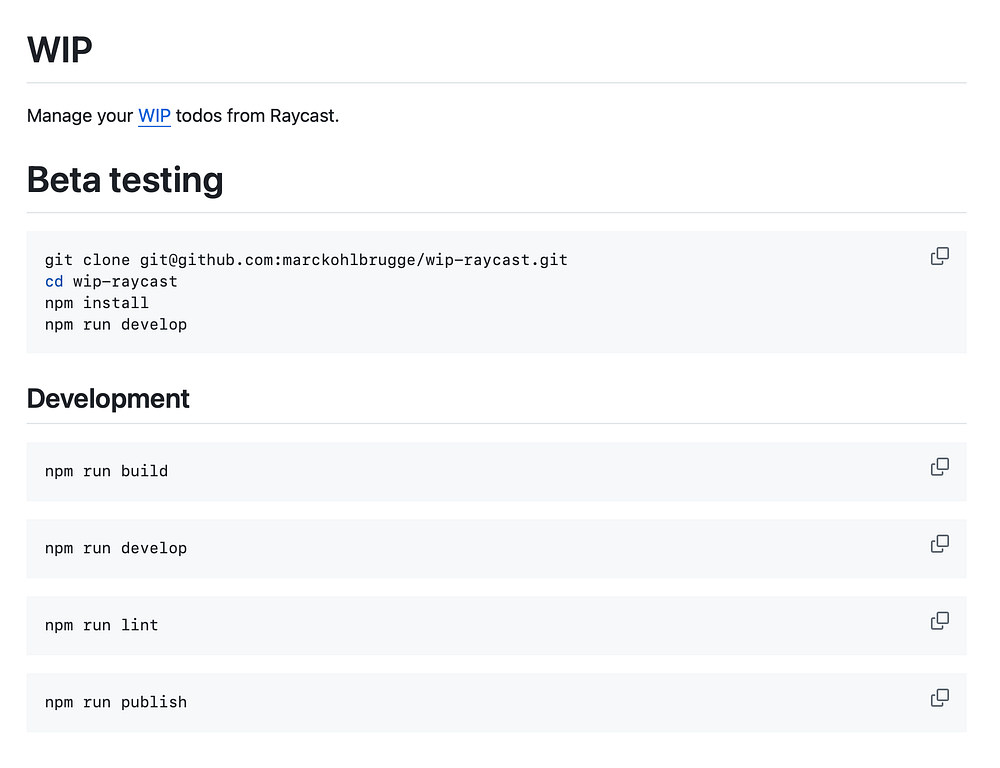The width and height of the screenshot is (1000, 768).
Task: Click the wip-raycast directory name after cd
Action: (x=125, y=282)
